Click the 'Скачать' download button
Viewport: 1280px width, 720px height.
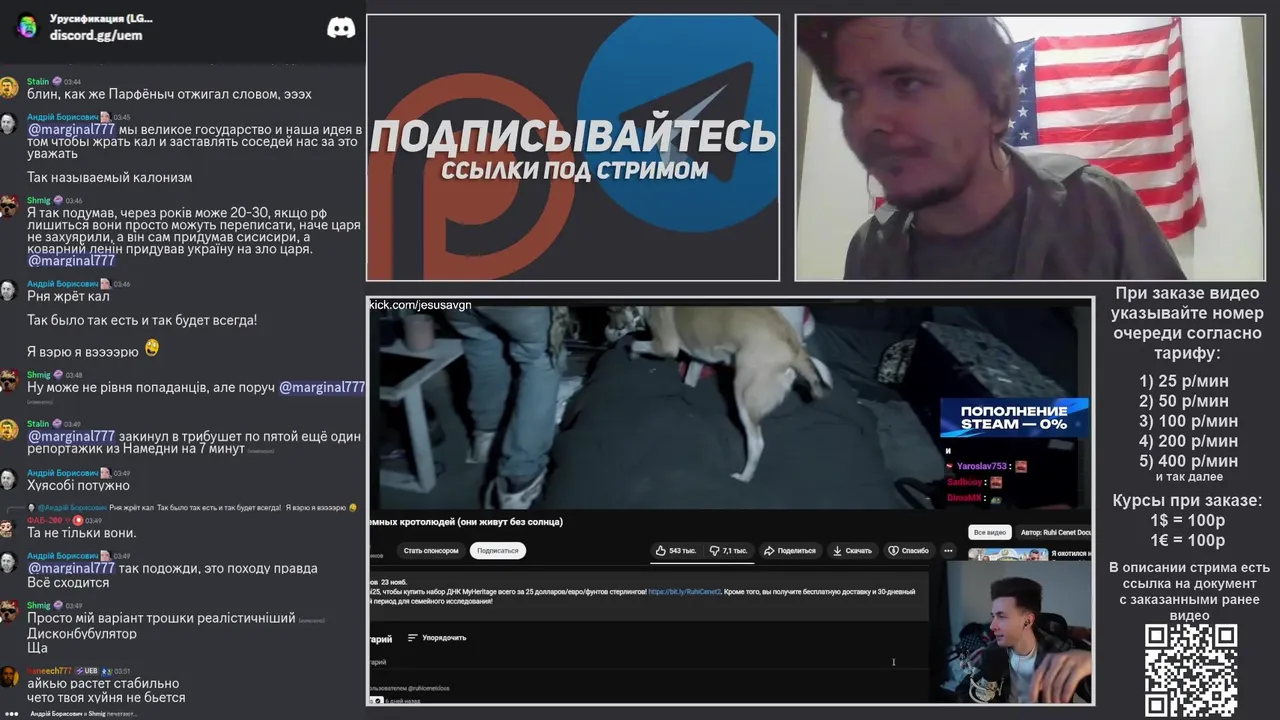(x=852, y=550)
